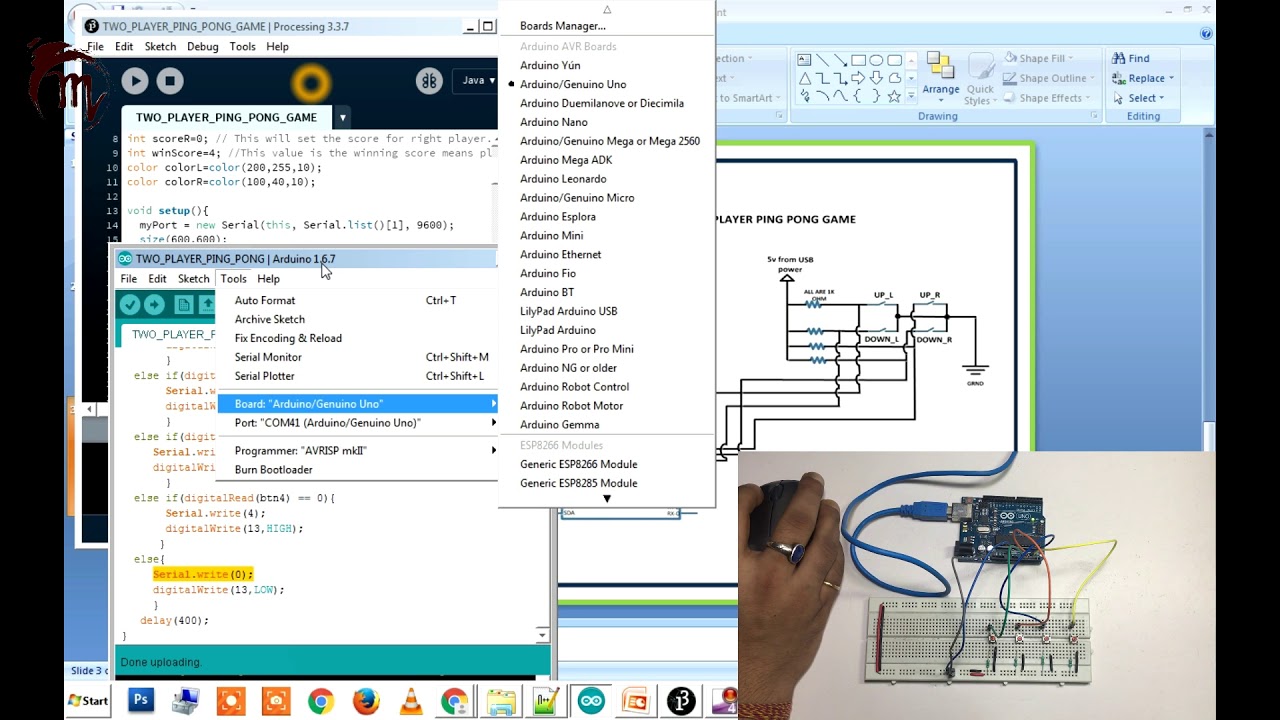Select the Arduino Nano board
Image resolution: width=1280 pixels, height=720 pixels.
pyautogui.click(x=607, y=122)
